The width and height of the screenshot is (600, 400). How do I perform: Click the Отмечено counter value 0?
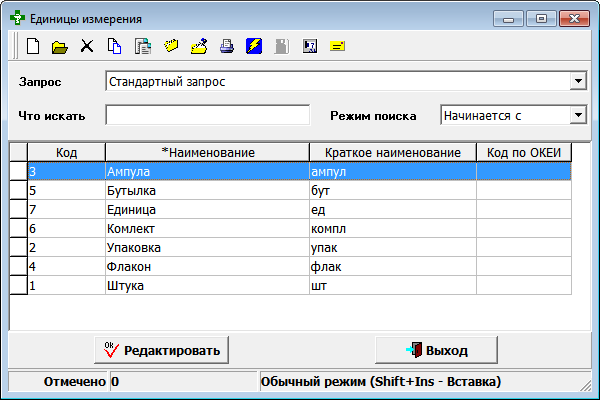pos(115,382)
